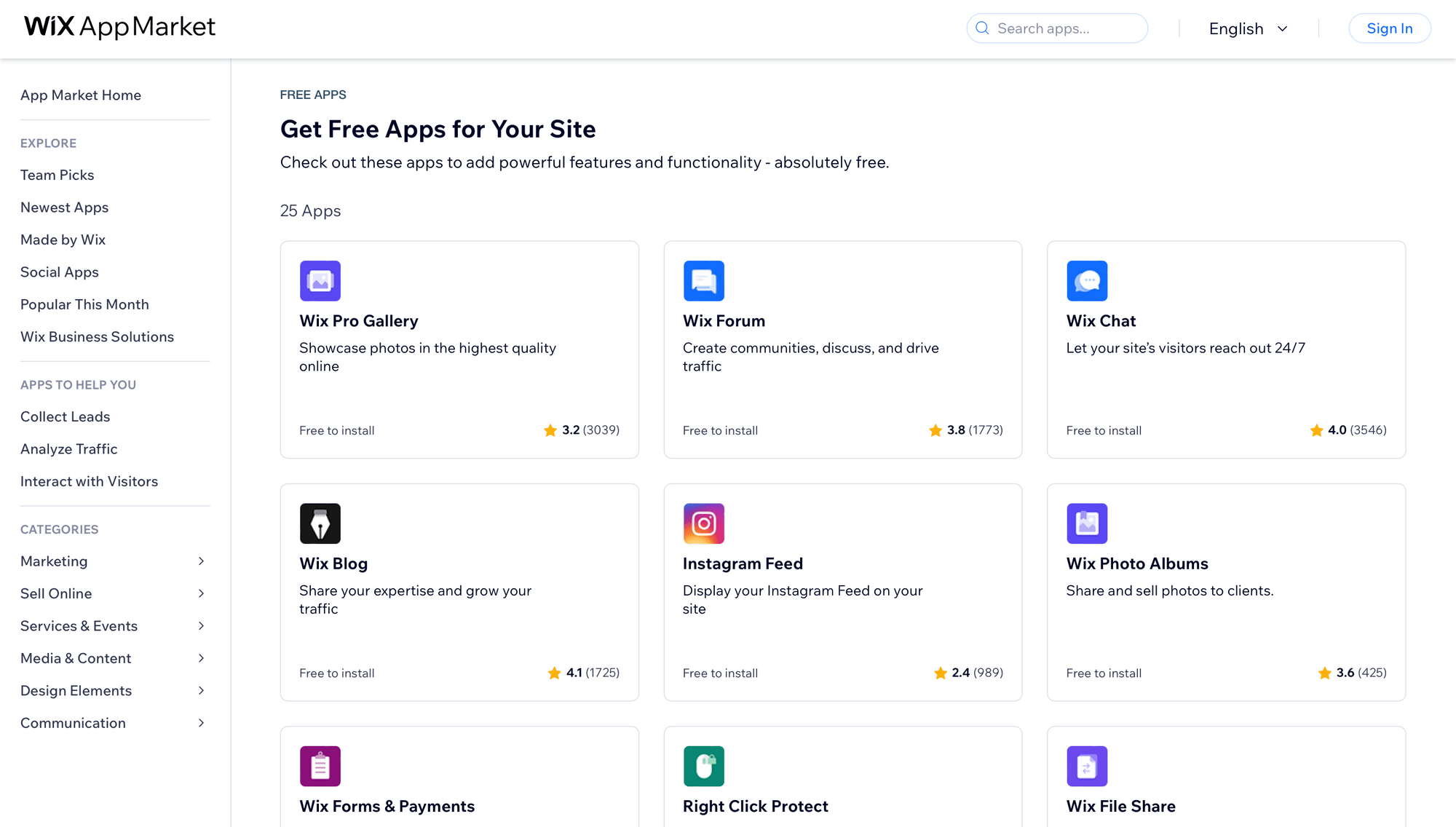
Task: Open Newest Apps in sidebar
Action: [65, 207]
